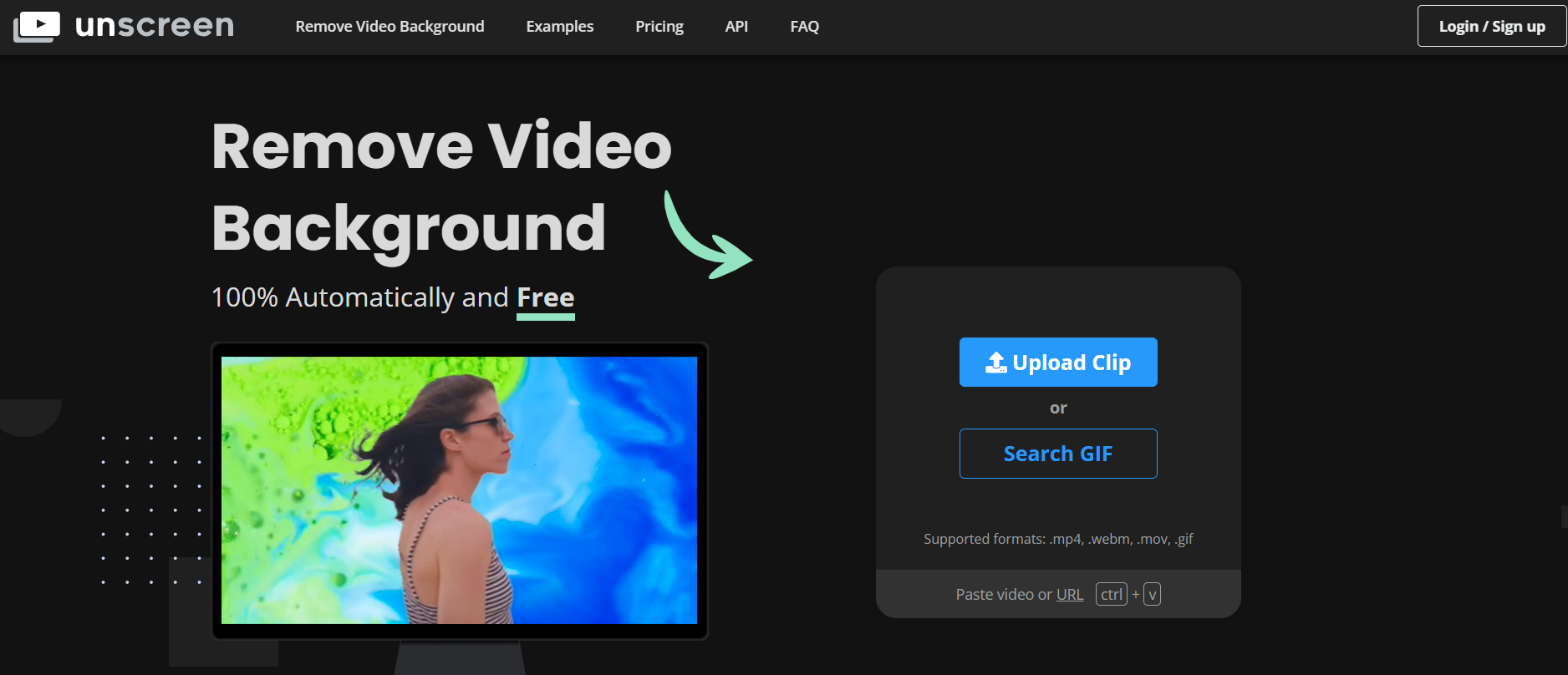Click the Paste video or text
Image resolution: width=1568 pixels, height=675 pixels.
1003,594
